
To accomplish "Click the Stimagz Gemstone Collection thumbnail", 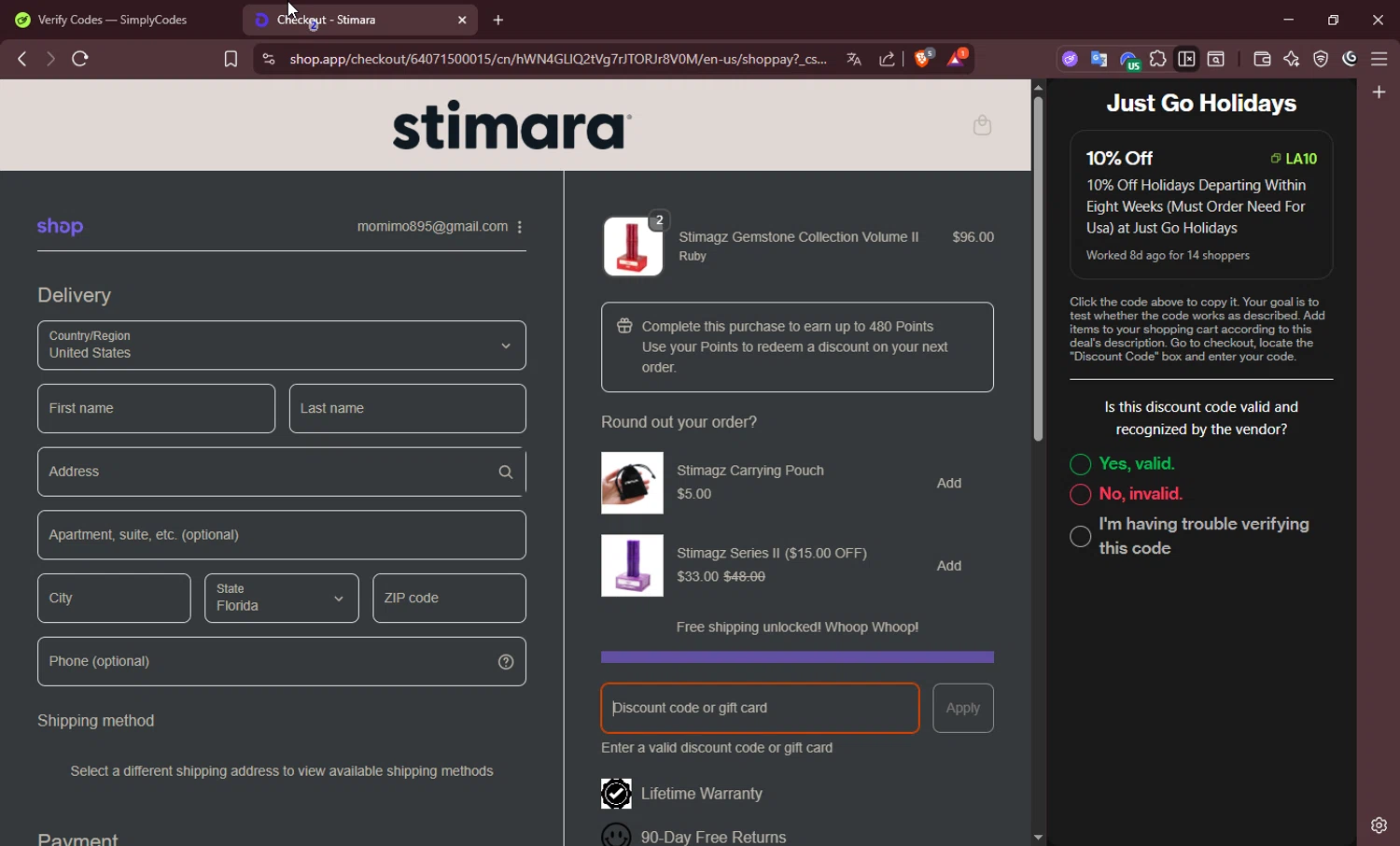I will click(633, 247).
